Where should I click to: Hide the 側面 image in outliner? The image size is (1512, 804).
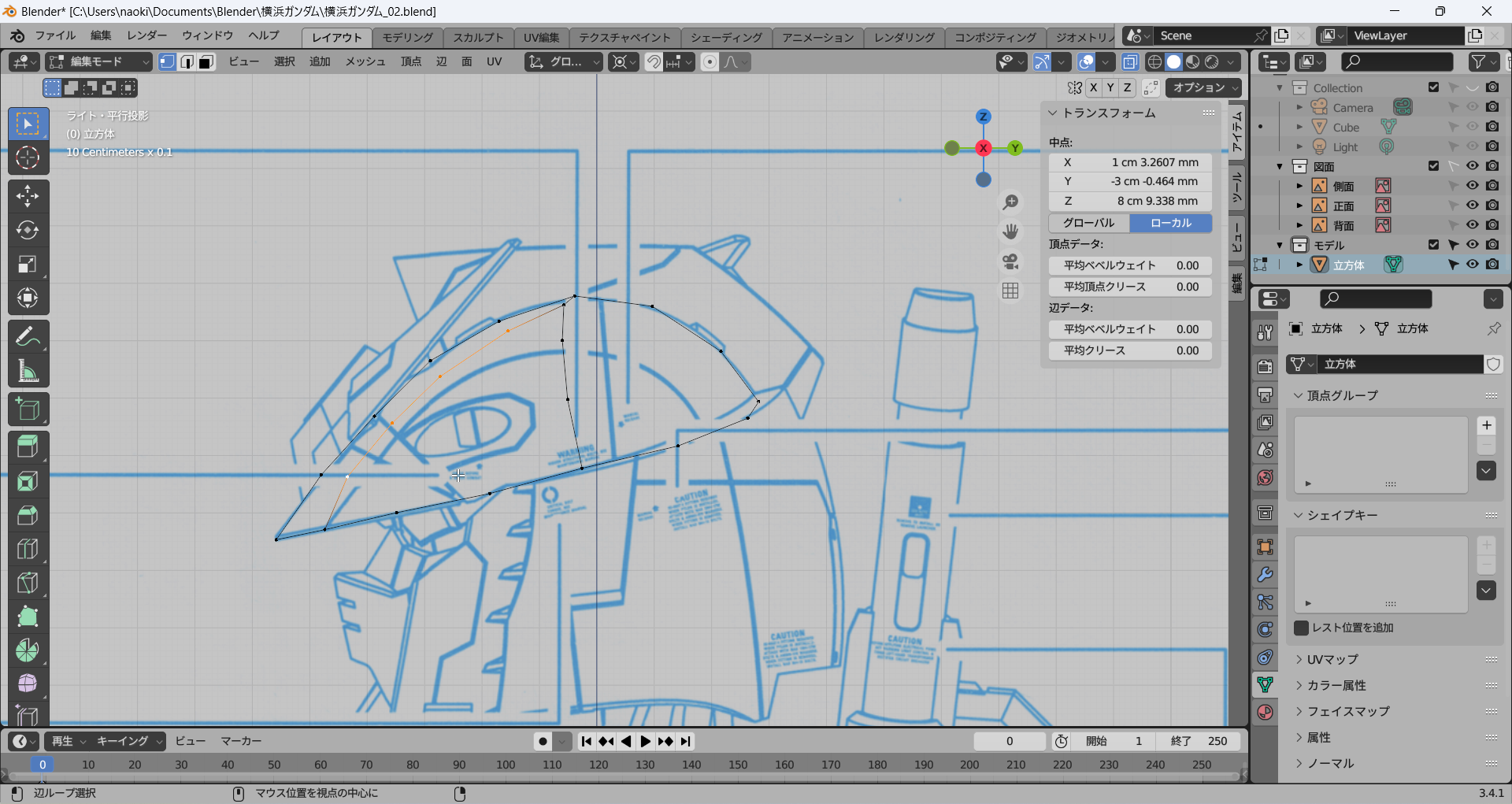pos(1472,186)
